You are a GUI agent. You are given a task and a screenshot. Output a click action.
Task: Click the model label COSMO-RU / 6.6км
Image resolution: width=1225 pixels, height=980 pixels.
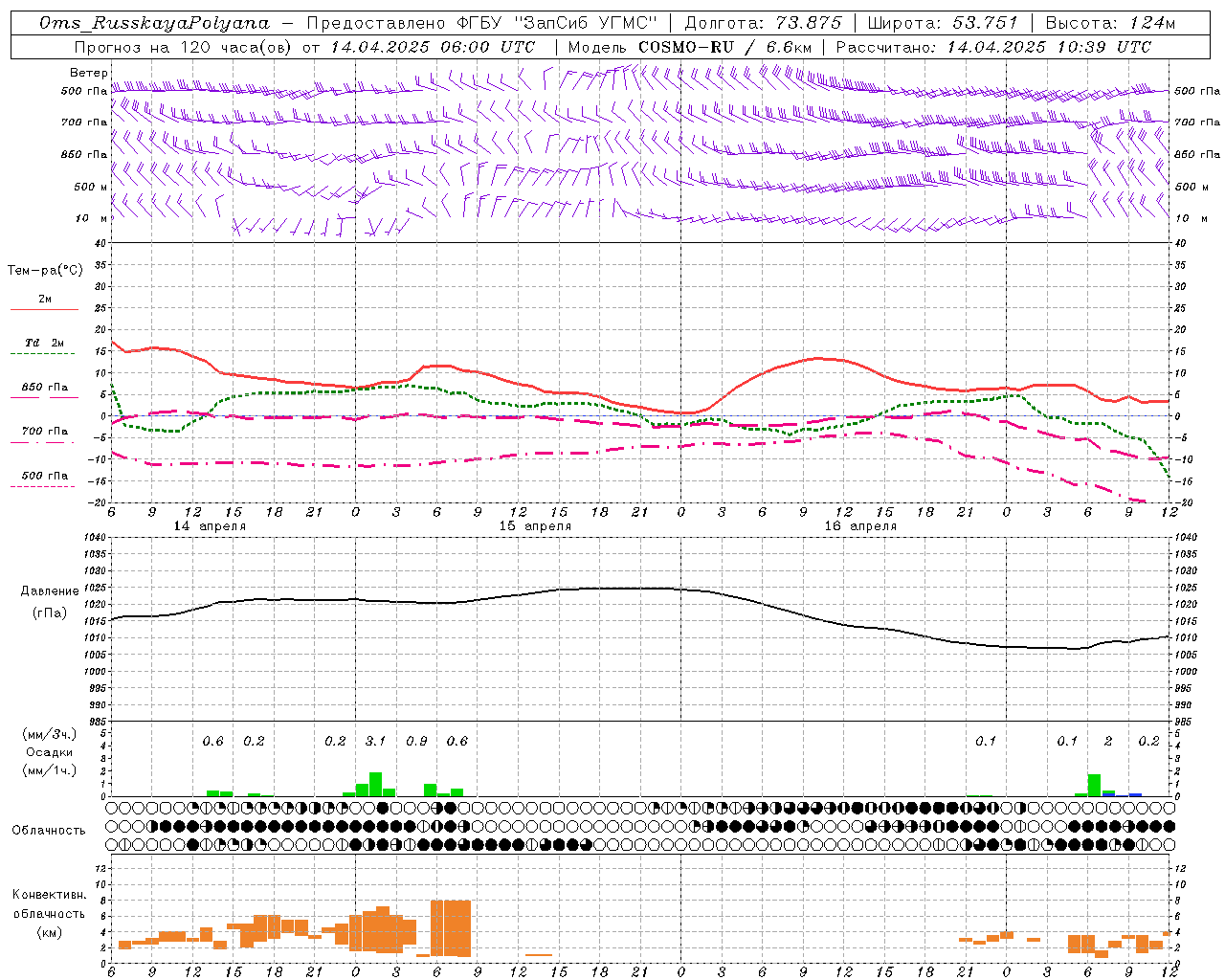coord(724,47)
